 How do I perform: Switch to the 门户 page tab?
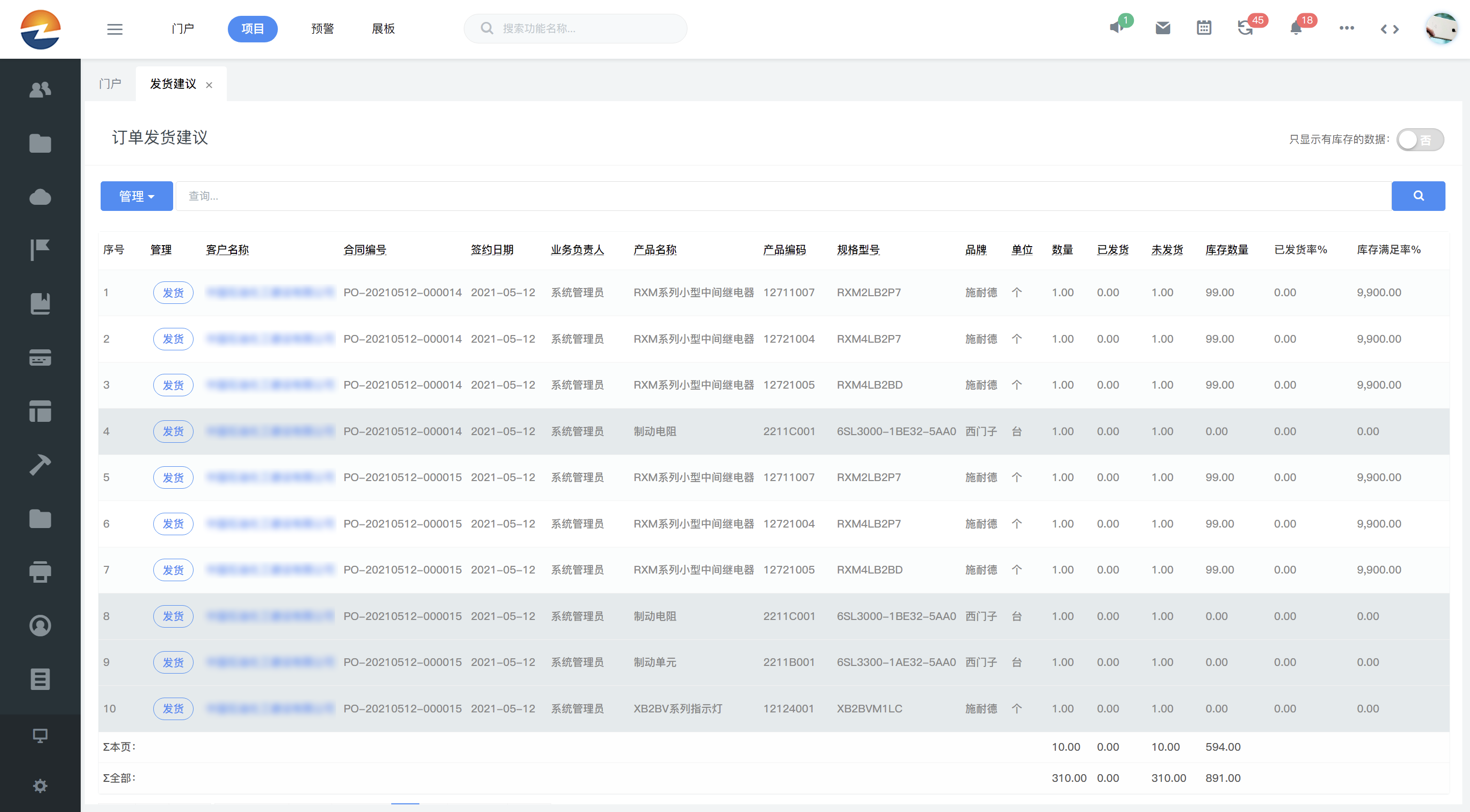110,84
